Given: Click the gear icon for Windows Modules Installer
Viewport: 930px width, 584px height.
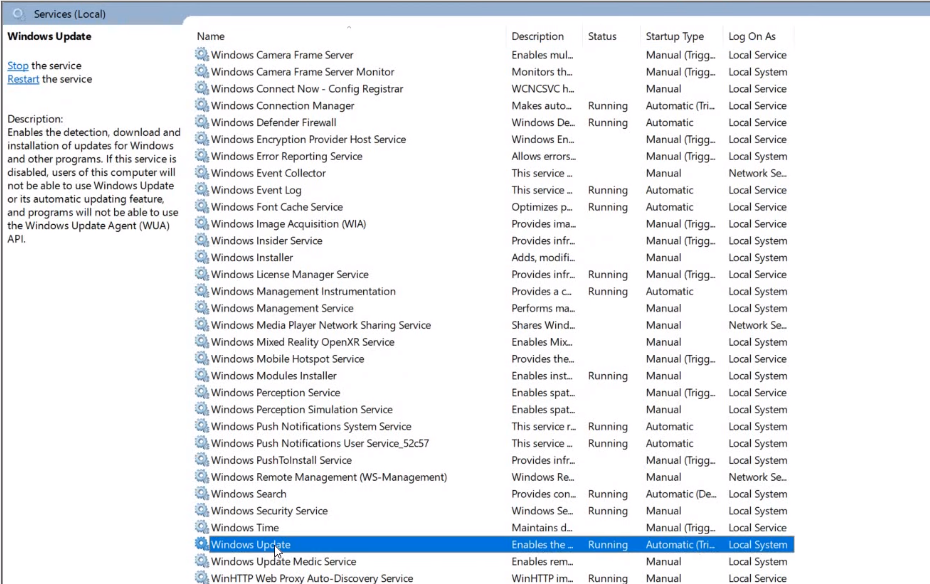Looking at the screenshot, I should (202, 375).
